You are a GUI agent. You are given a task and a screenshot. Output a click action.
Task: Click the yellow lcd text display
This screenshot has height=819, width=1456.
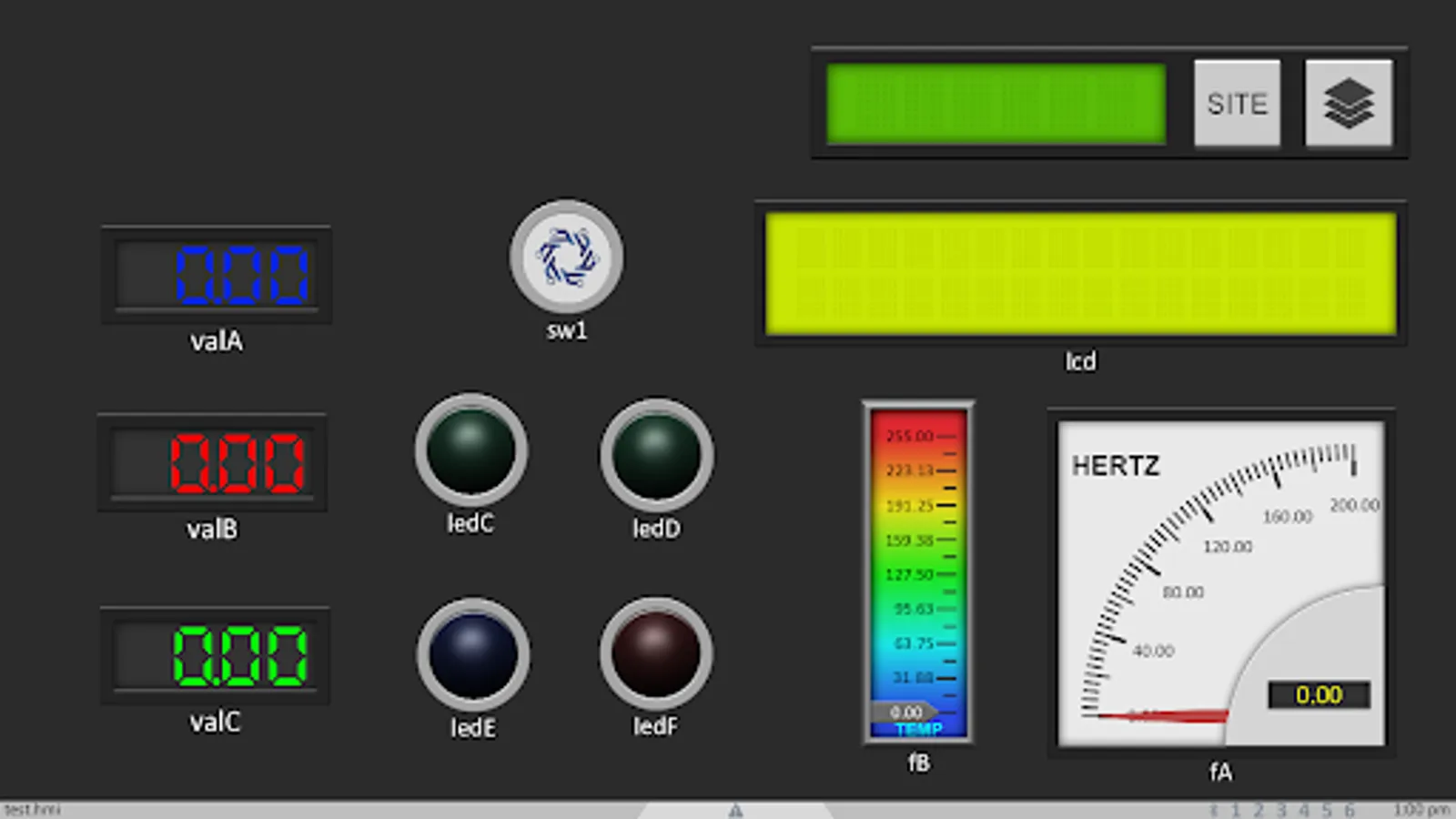point(1080,274)
